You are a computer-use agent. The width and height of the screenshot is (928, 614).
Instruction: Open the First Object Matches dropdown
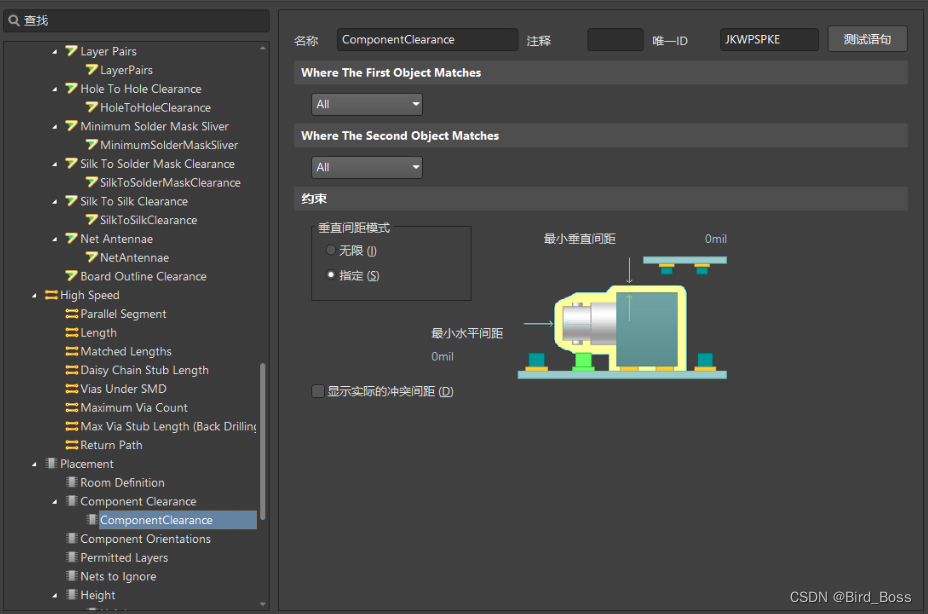pyautogui.click(x=367, y=104)
